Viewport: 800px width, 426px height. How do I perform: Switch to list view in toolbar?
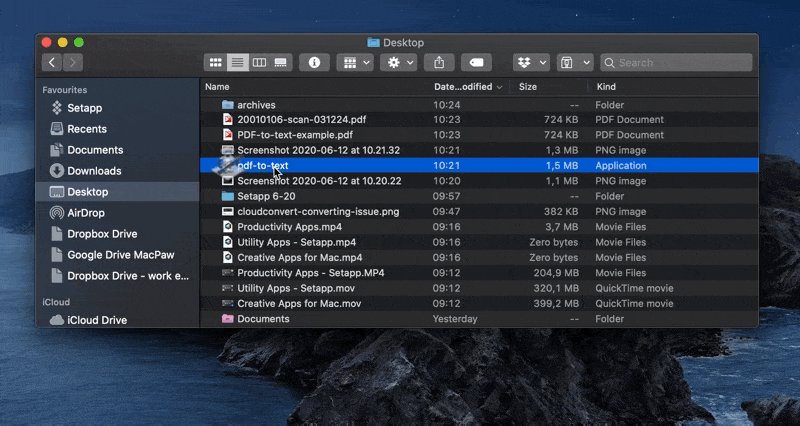pyautogui.click(x=238, y=63)
